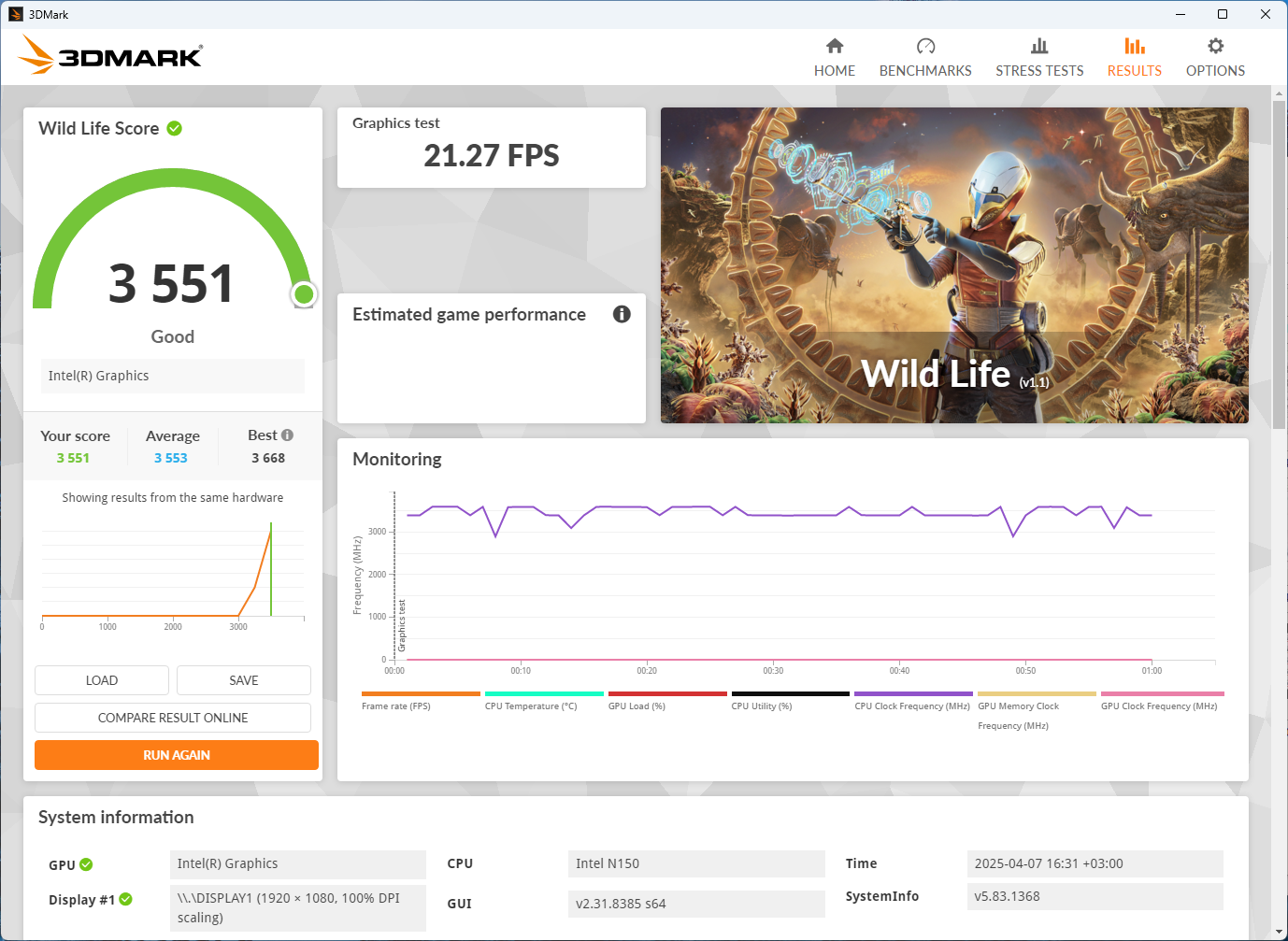Click Compare Result Online

(173, 718)
